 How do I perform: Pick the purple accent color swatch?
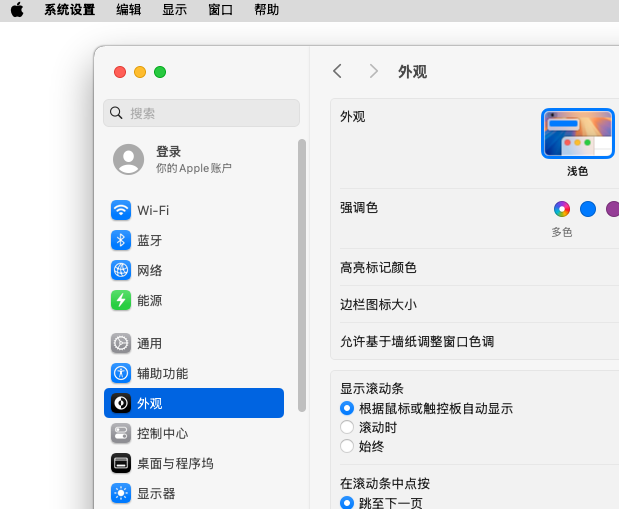pos(612,209)
